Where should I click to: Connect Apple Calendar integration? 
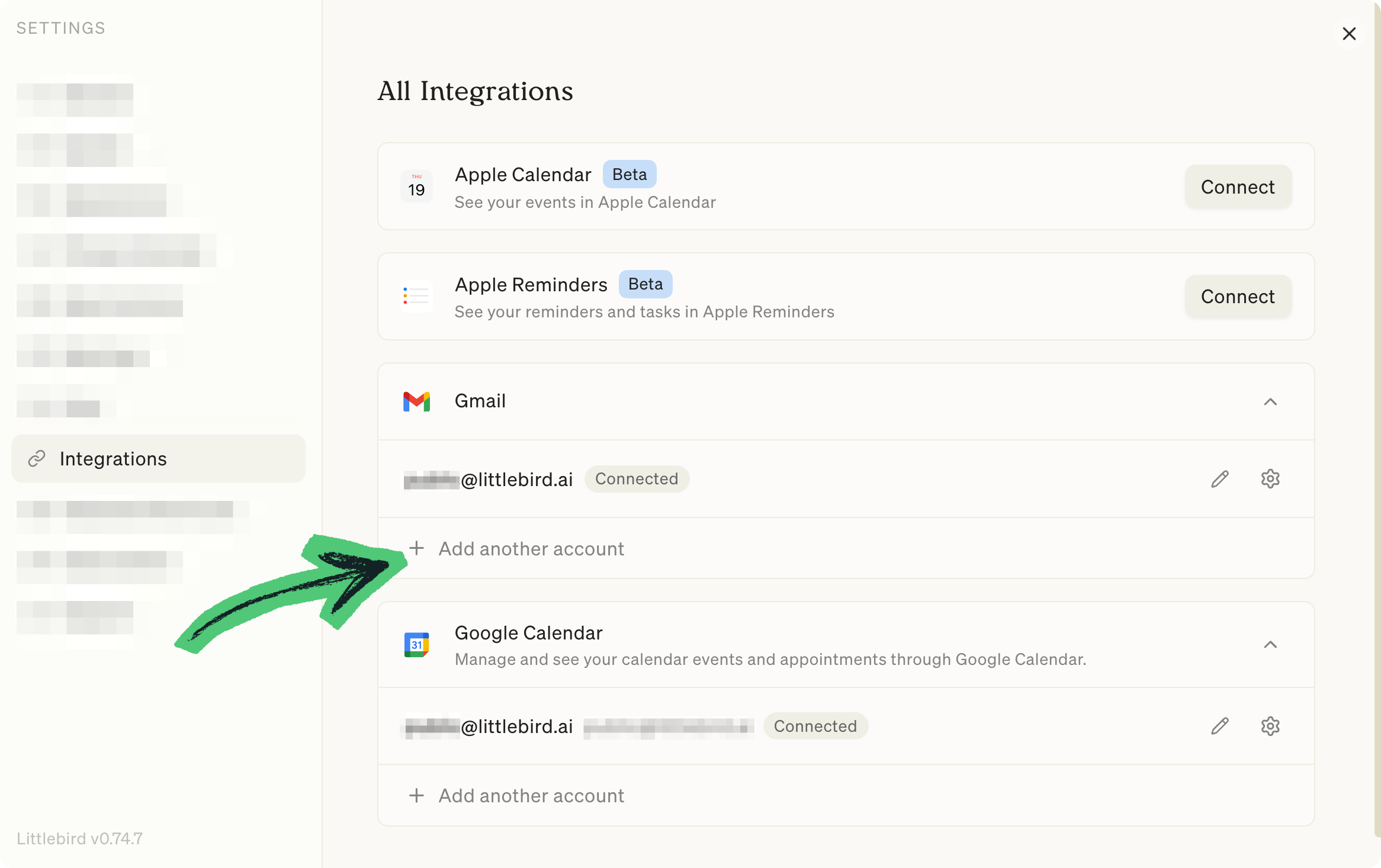[1237, 187]
